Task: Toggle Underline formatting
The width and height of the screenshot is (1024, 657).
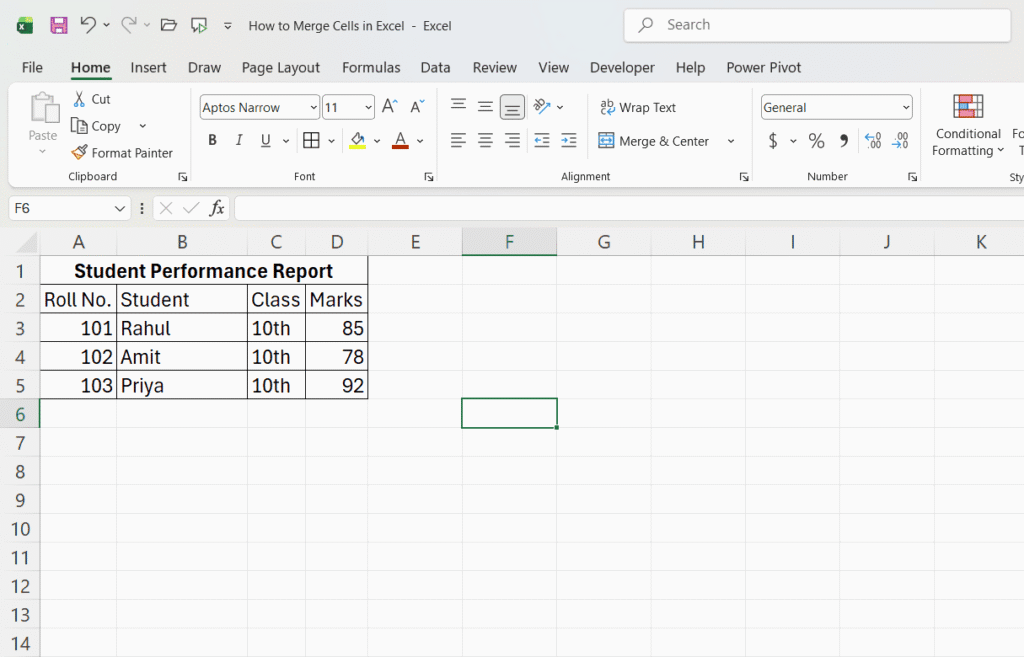Action: click(x=266, y=140)
